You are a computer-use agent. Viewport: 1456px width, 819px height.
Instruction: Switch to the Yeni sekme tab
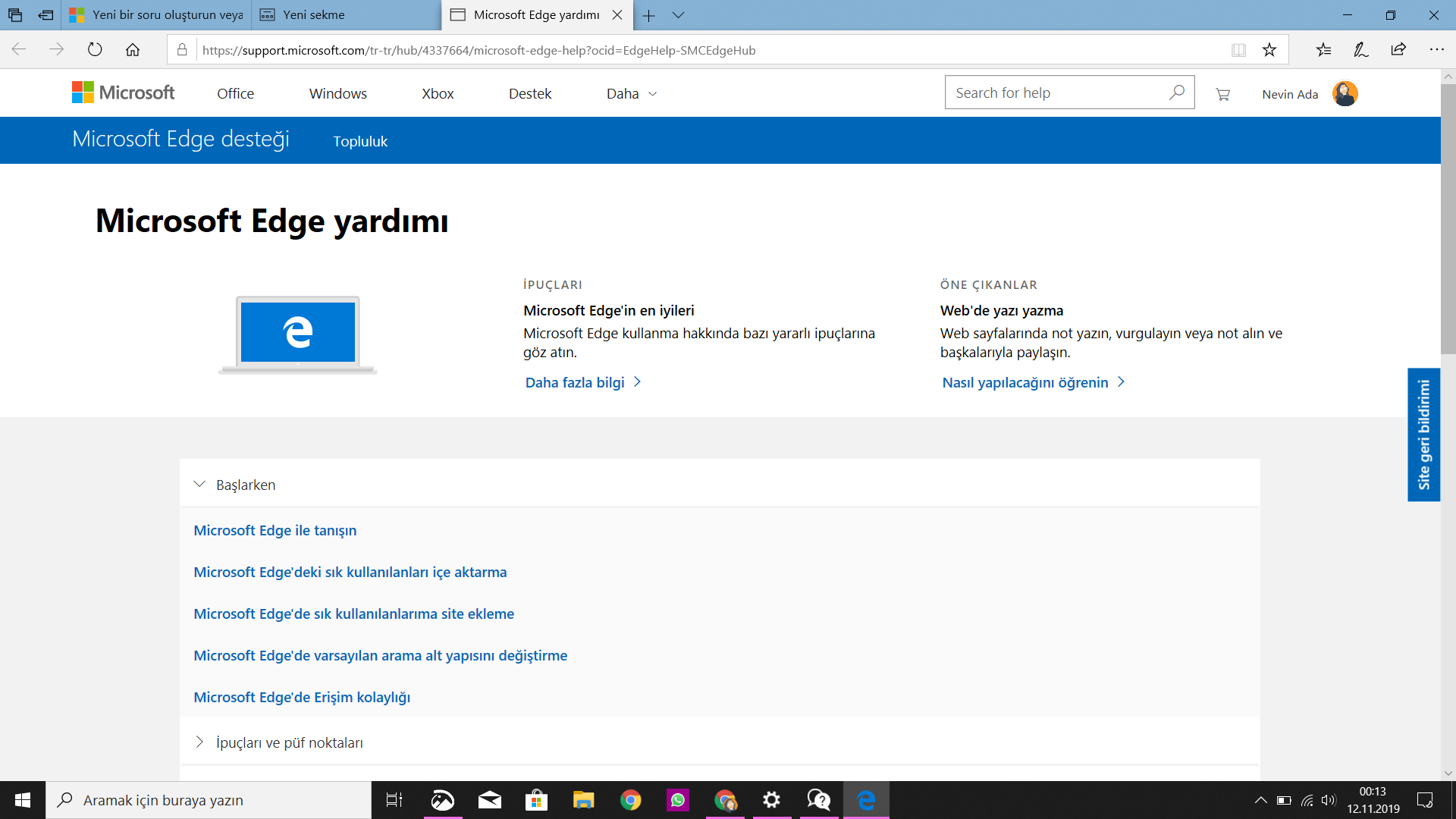pos(346,15)
